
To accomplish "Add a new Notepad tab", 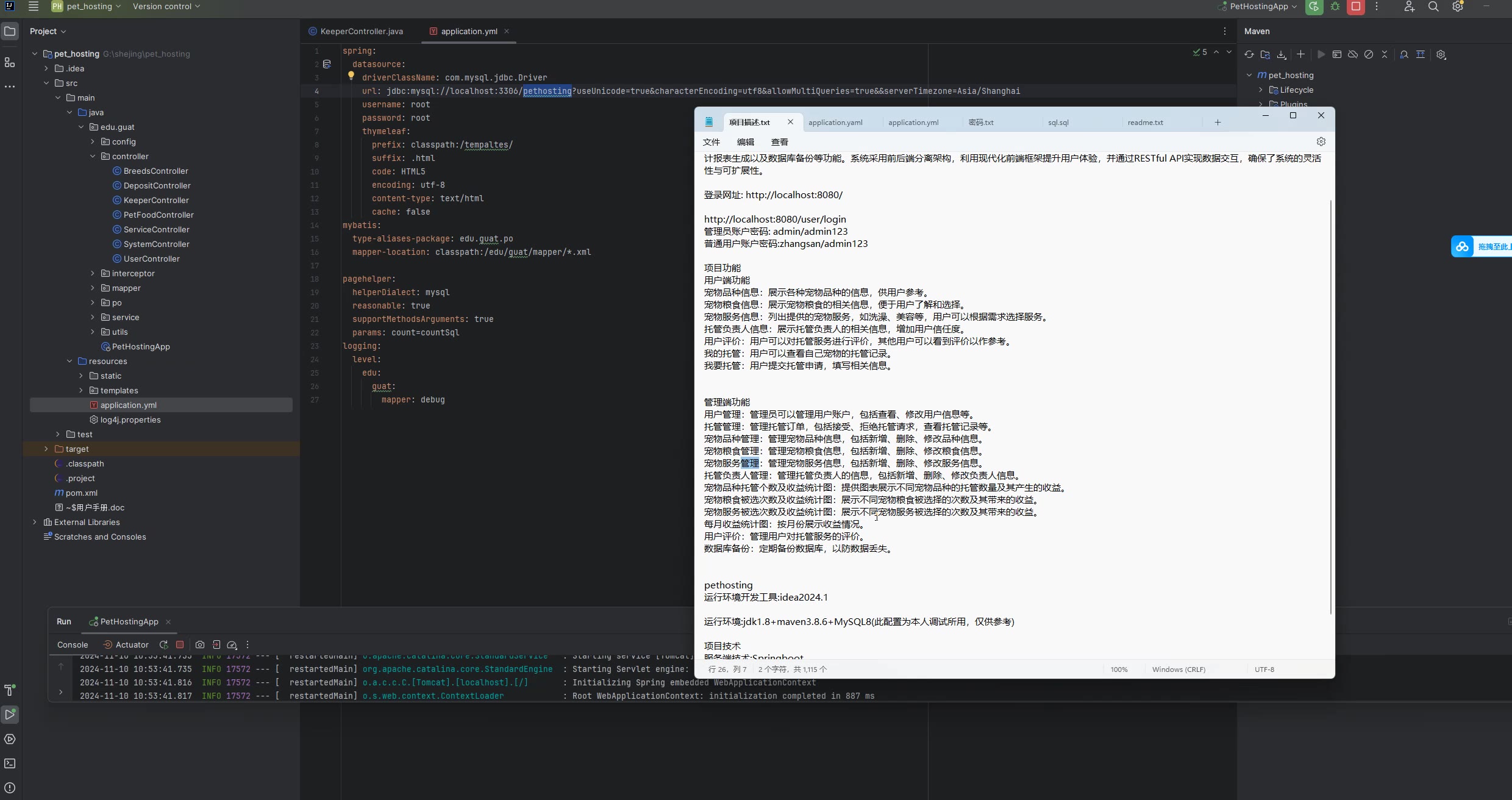I will pyautogui.click(x=1217, y=123).
